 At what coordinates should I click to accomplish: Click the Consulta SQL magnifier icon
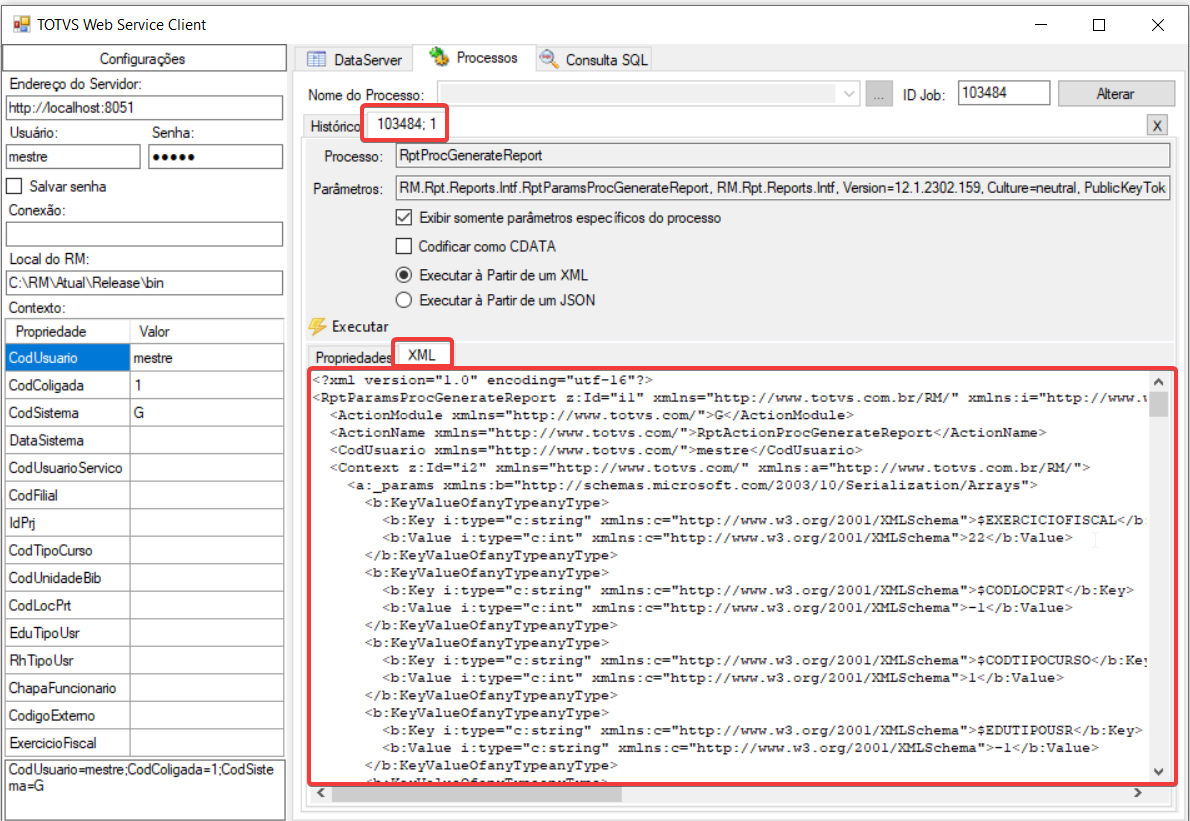(548, 58)
